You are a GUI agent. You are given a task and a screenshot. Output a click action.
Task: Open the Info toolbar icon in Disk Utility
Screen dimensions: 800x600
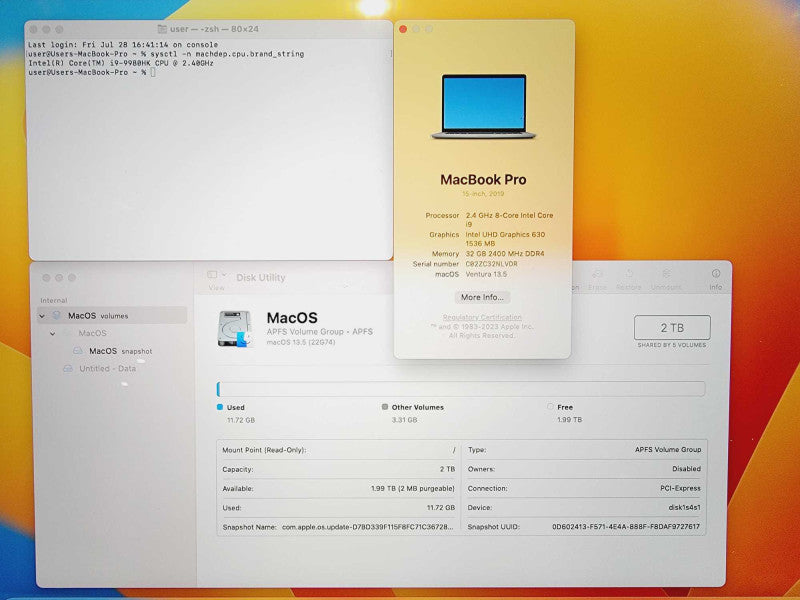click(716, 273)
